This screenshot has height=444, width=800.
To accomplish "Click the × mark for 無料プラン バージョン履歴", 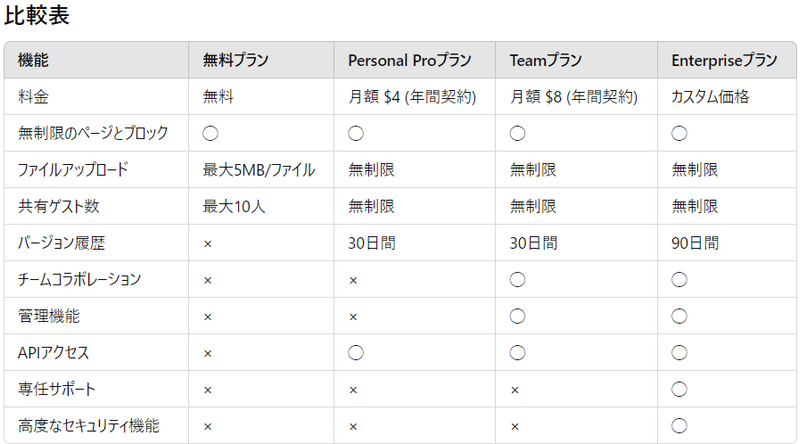I will pos(208,244).
